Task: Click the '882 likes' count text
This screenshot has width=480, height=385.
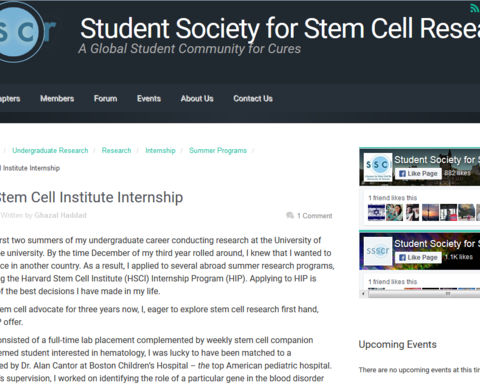Action: [x=457, y=173]
